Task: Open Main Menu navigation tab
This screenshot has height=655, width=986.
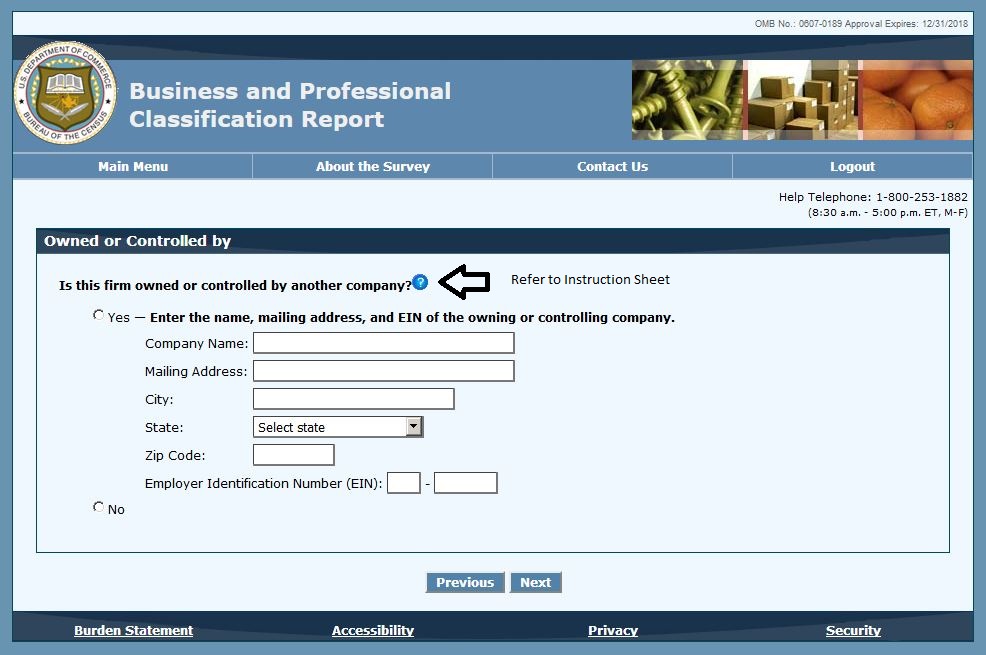Action: coord(133,167)
